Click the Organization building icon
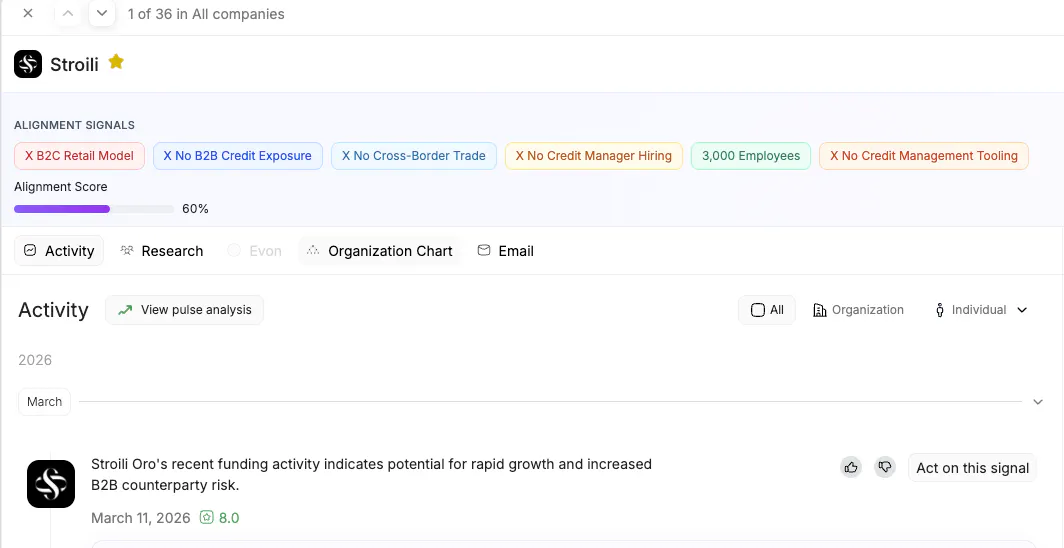Viewport: 1064px width, 548px height. [820, 311]
